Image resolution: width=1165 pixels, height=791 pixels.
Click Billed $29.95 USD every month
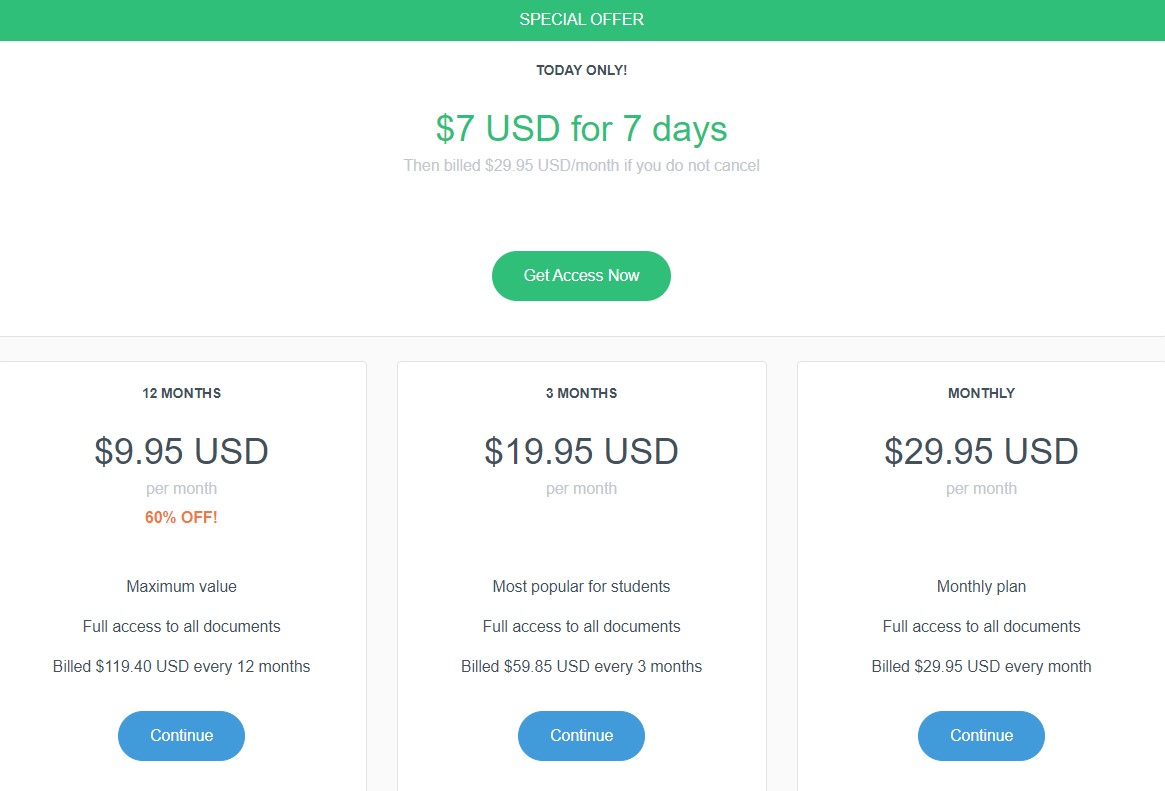(981, 666)
